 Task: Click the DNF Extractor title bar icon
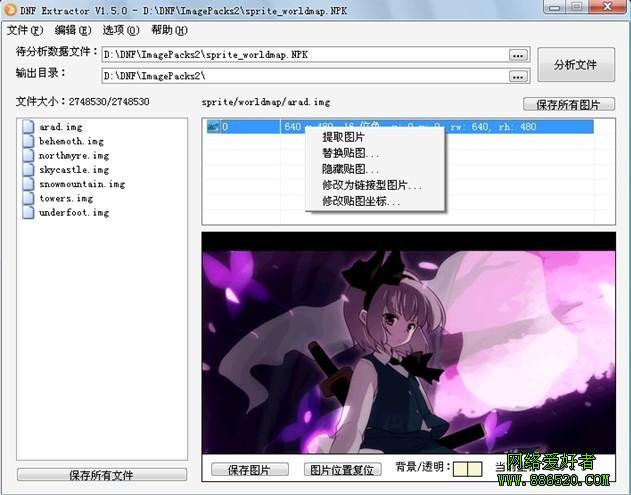[9, 10]
